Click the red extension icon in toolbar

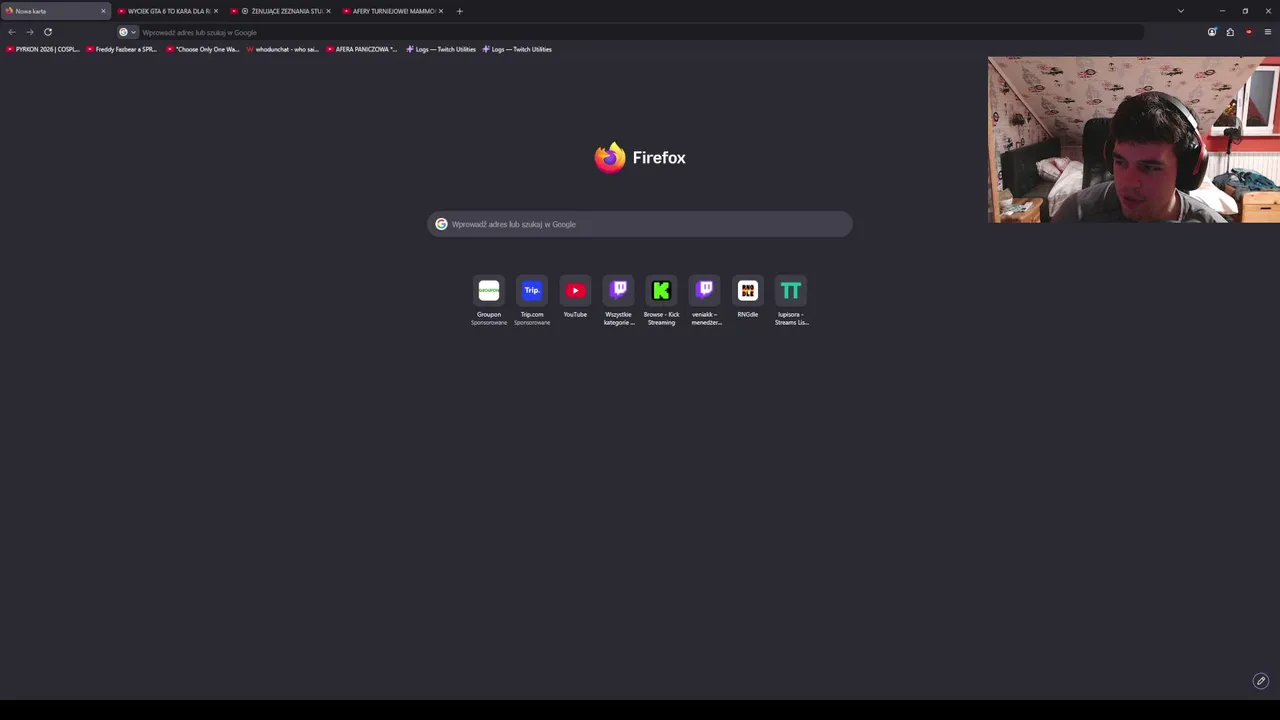pyautogui.click(x=1249, y=32)
